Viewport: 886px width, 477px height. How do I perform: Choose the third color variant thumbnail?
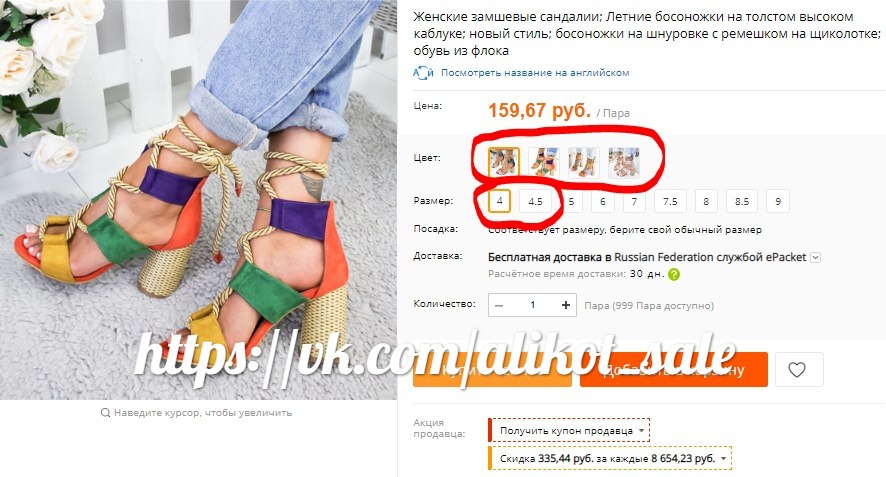pos(584,162)
